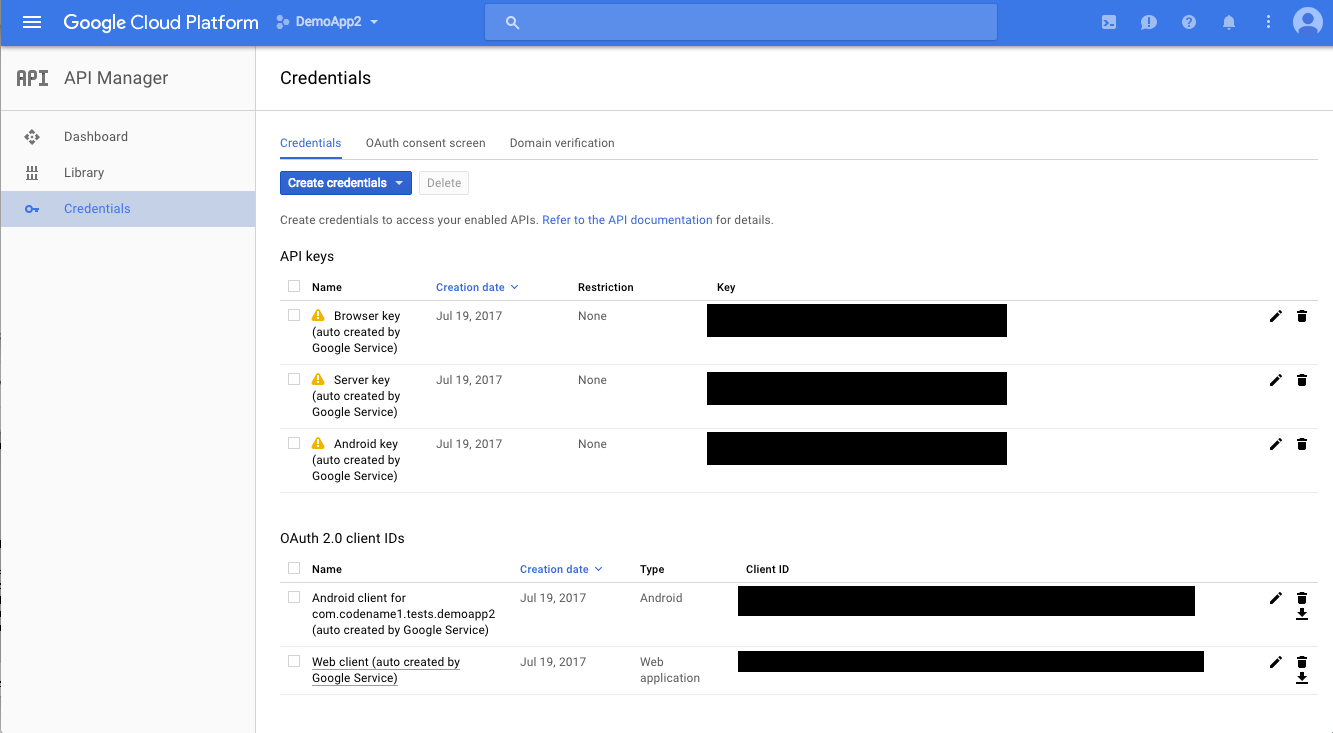Open the API documentation link
The height and width of the screenshot is (733, 1333).
627,220
